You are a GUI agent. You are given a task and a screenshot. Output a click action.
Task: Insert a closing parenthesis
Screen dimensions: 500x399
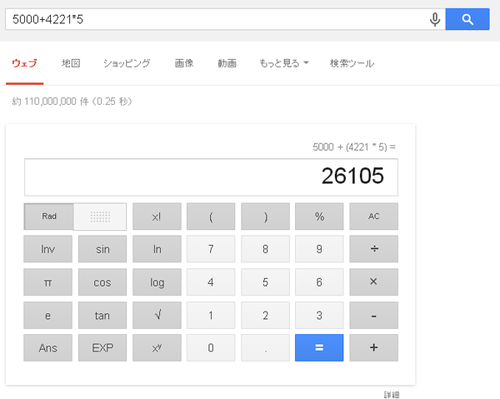[x=265, y=216]
